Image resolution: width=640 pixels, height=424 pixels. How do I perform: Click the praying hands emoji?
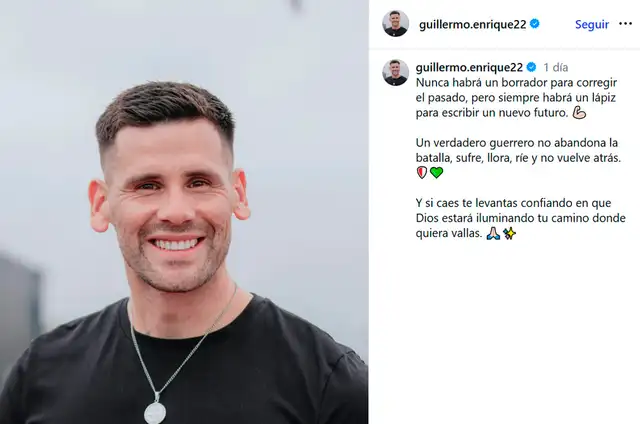[493, 233]
